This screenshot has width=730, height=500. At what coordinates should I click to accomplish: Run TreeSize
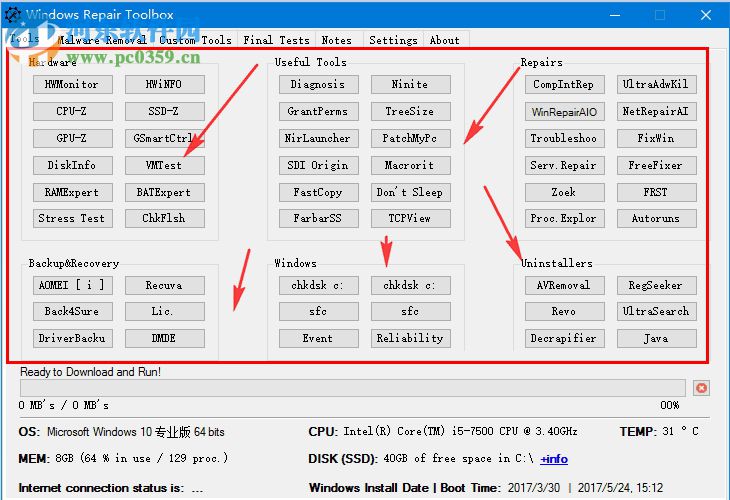(411, 111)
